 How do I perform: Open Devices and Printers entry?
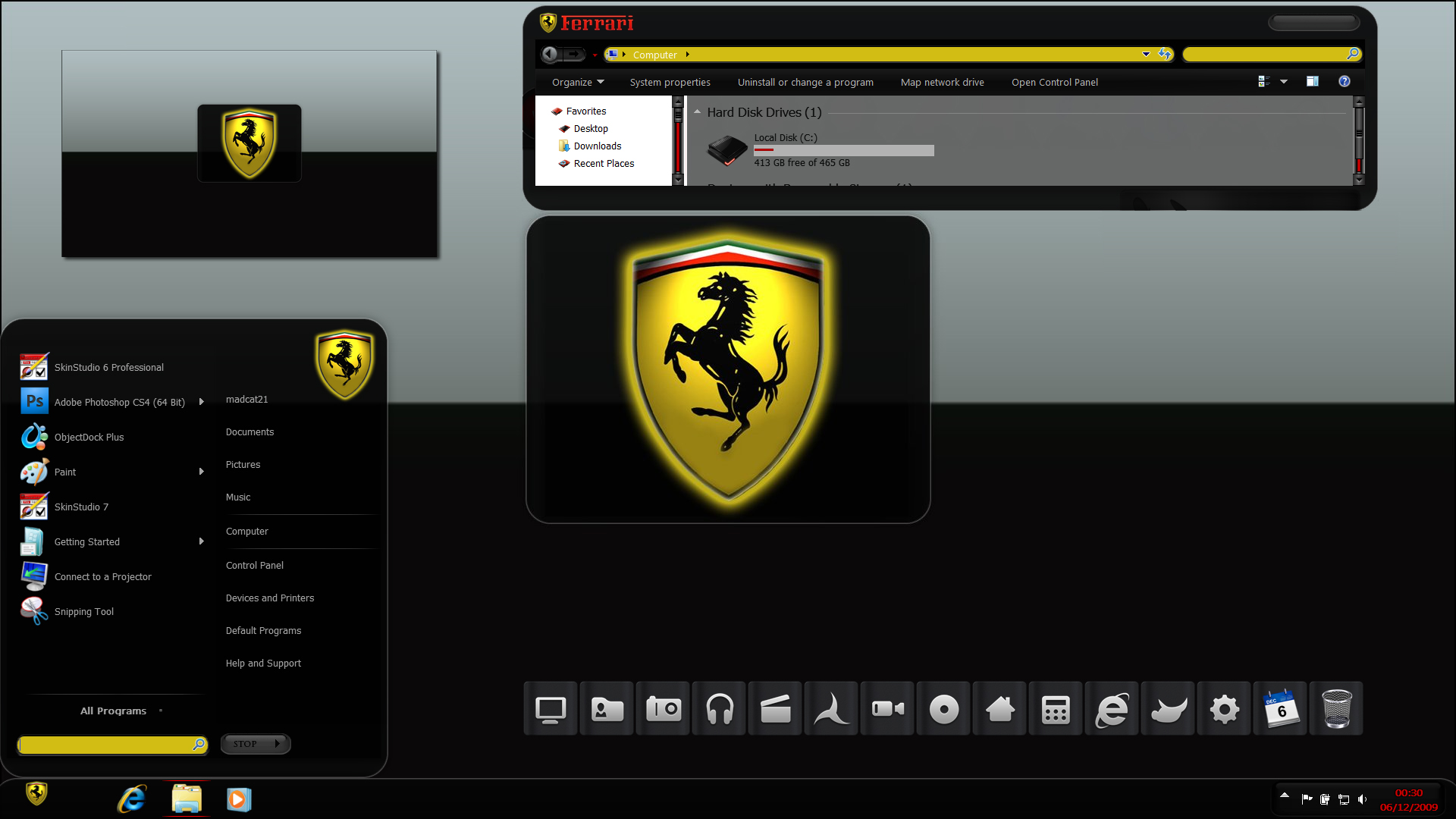270,598
